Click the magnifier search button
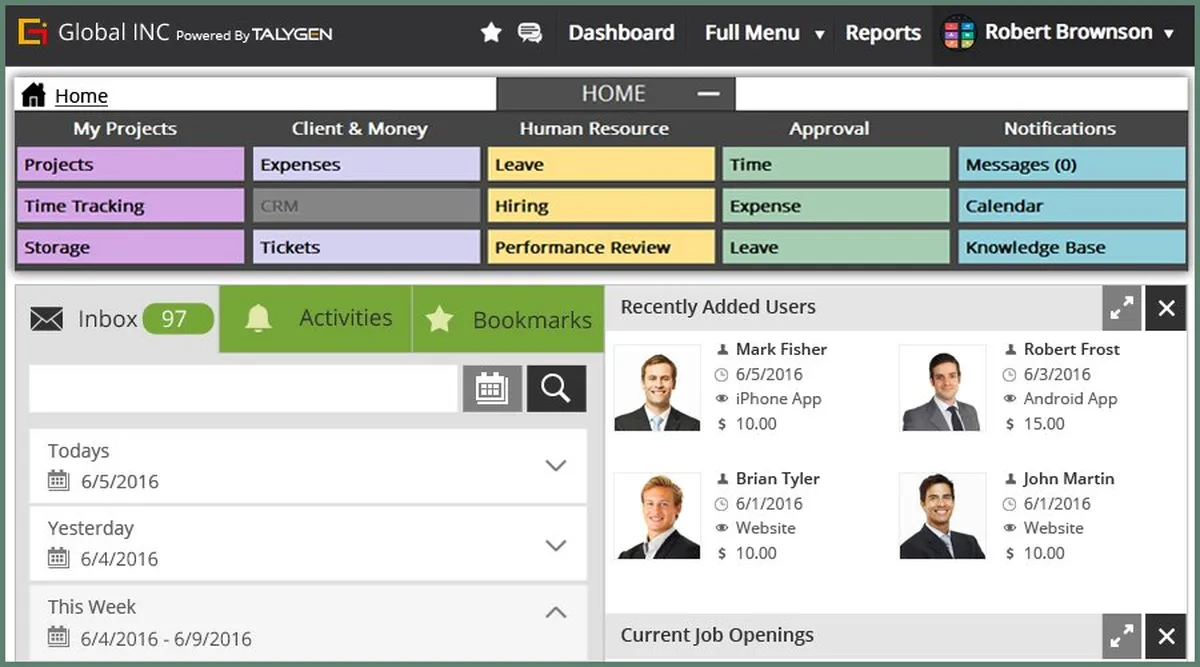 [x=556, y=388]
